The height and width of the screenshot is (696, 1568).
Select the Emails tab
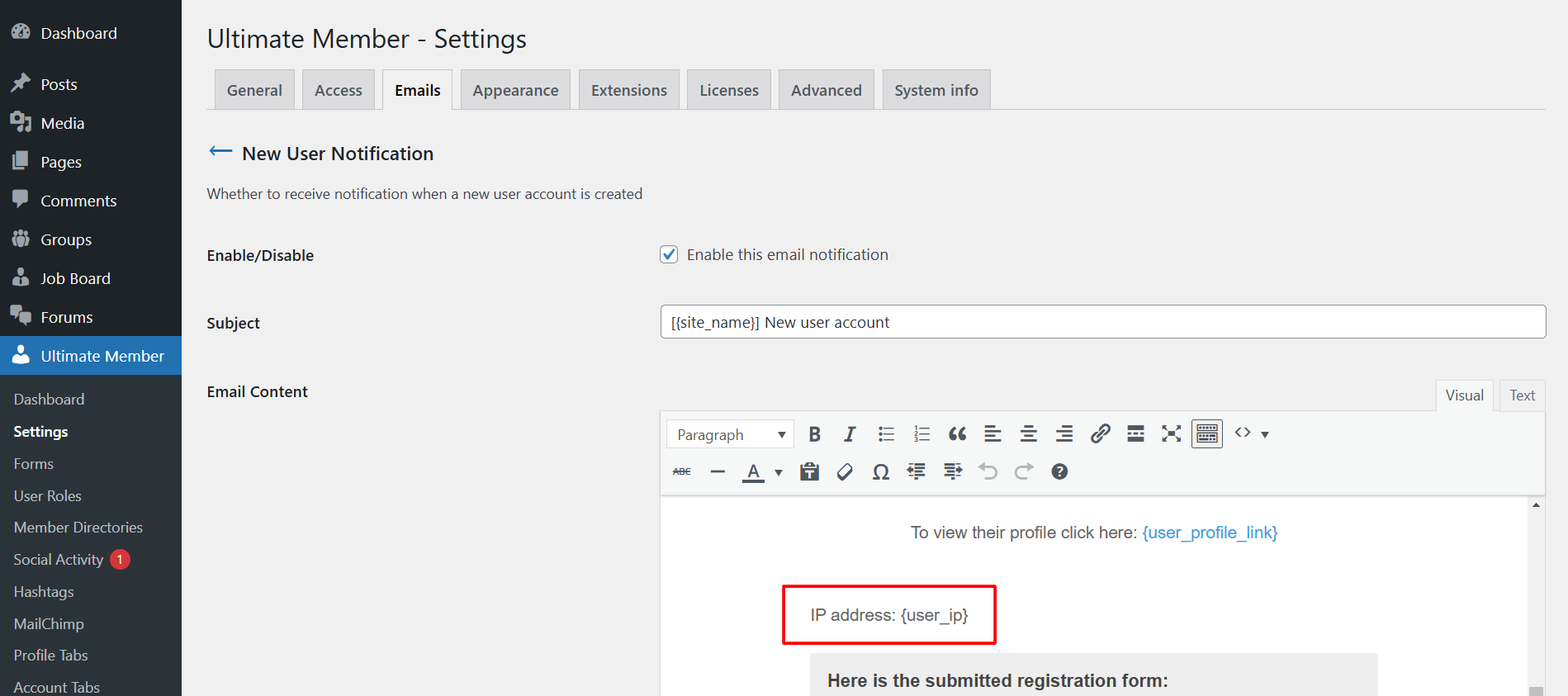pyautogui.click(x=418, y=90)
